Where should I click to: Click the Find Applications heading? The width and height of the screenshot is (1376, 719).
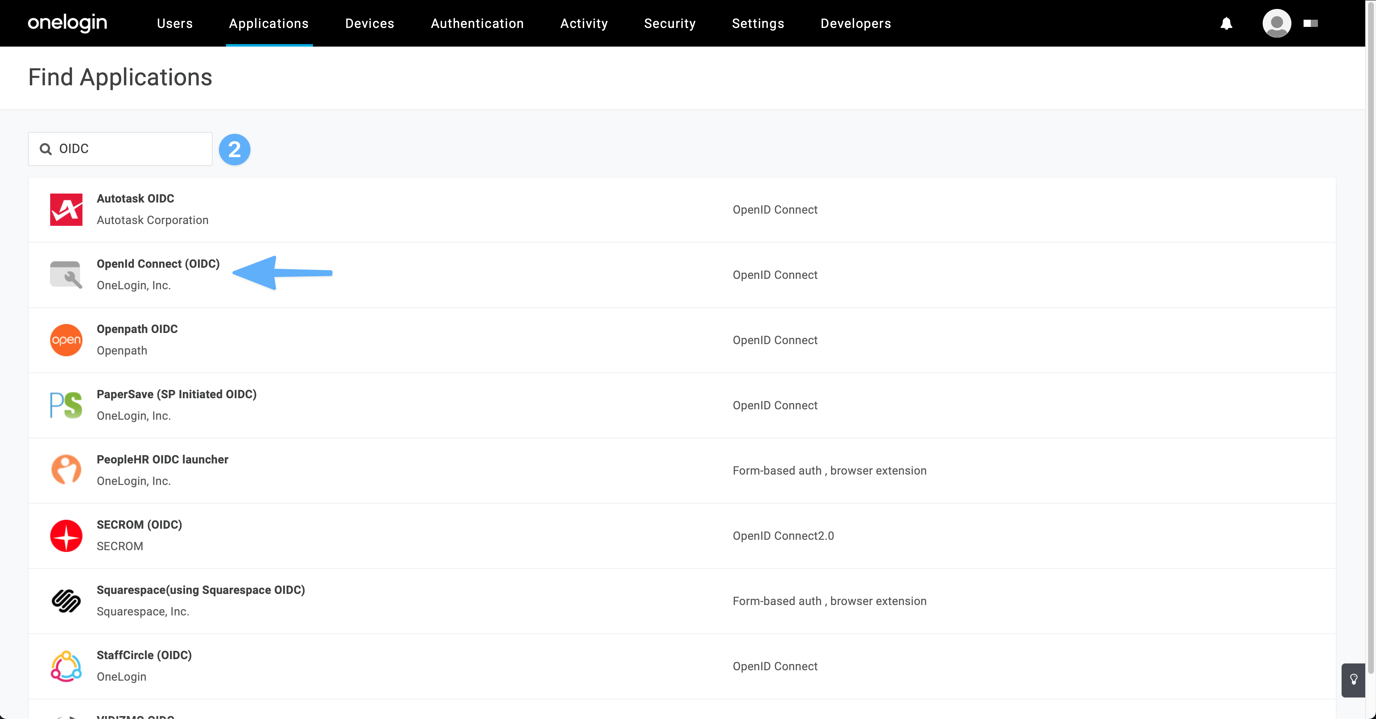click(120, 77)
